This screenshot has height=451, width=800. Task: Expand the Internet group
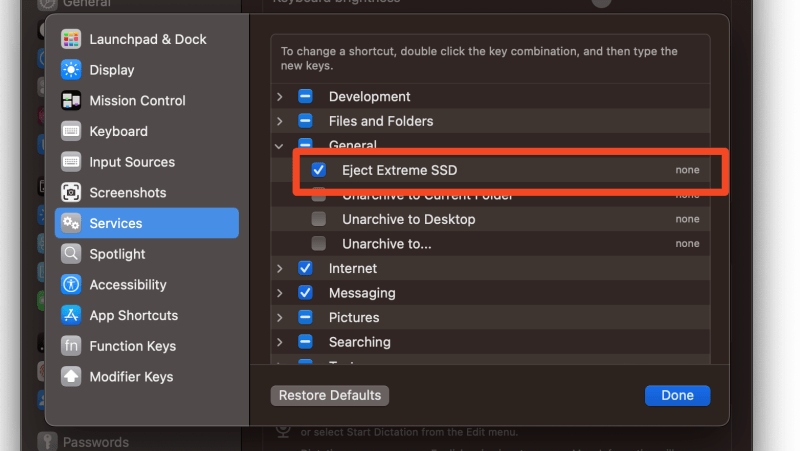tap(280, 268)
